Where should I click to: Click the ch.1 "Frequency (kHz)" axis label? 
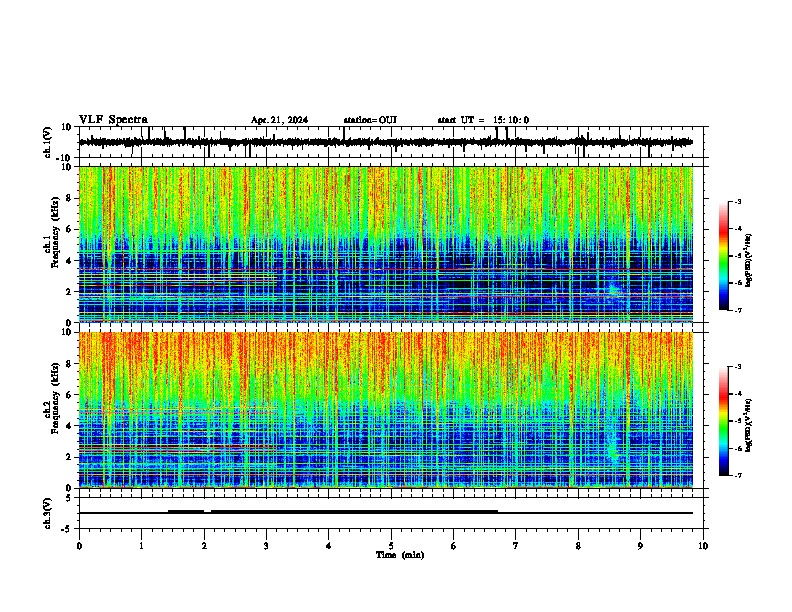click(x=55, y=232)
